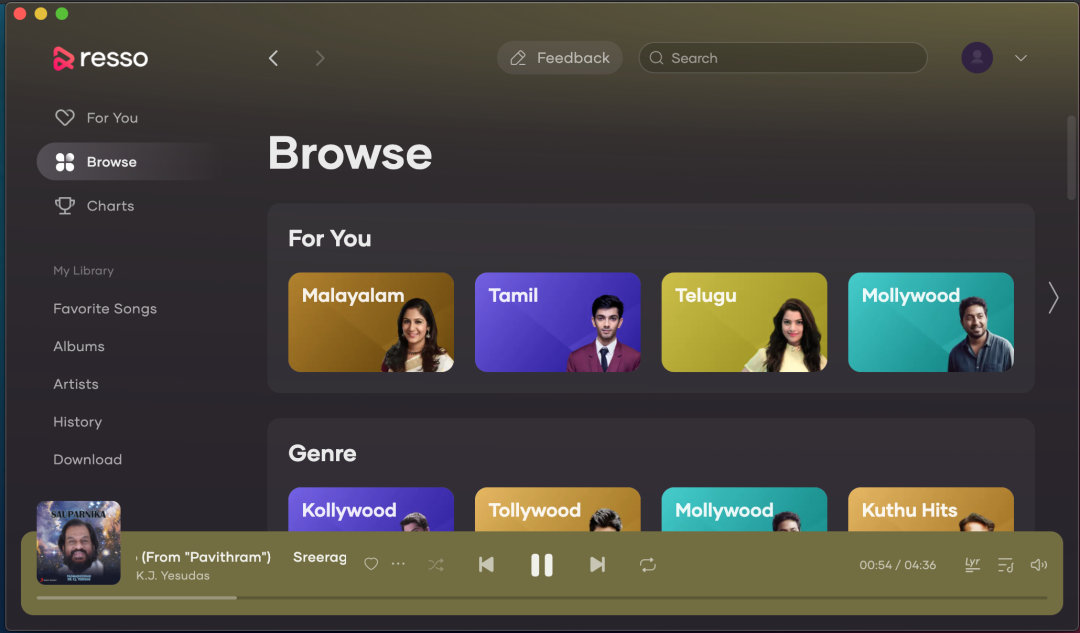Toggle repeat mode for playback
Screen dimensions: 1080x633
tap(648, 565)
